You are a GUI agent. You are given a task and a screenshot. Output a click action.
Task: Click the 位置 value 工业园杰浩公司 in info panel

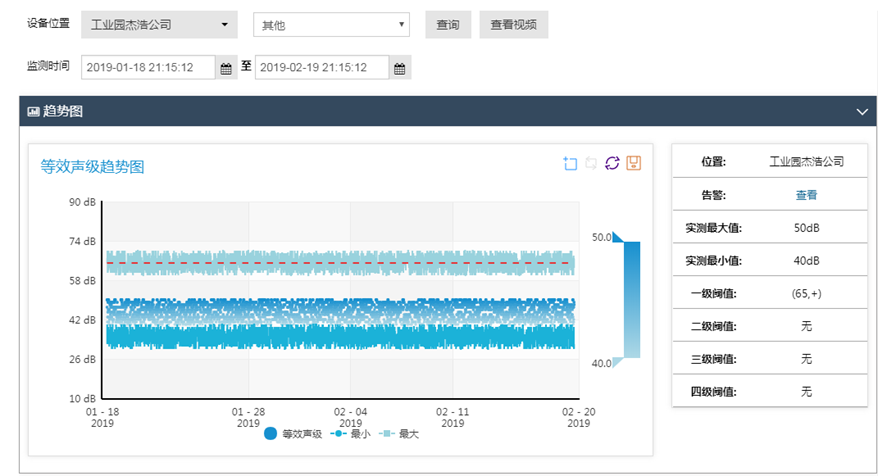(806, 162)
